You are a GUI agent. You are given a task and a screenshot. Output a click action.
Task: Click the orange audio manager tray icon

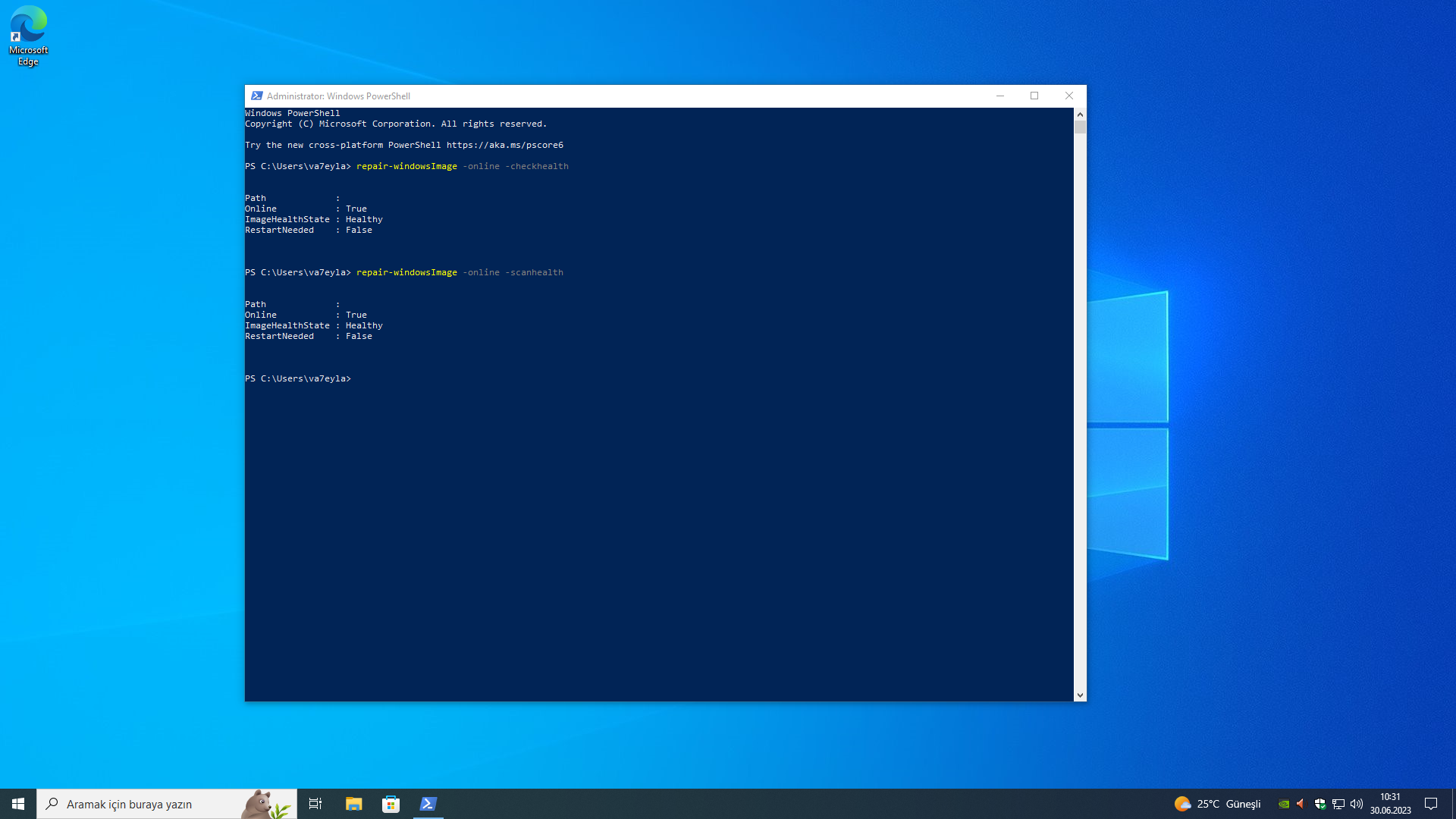coord(1301,804)
